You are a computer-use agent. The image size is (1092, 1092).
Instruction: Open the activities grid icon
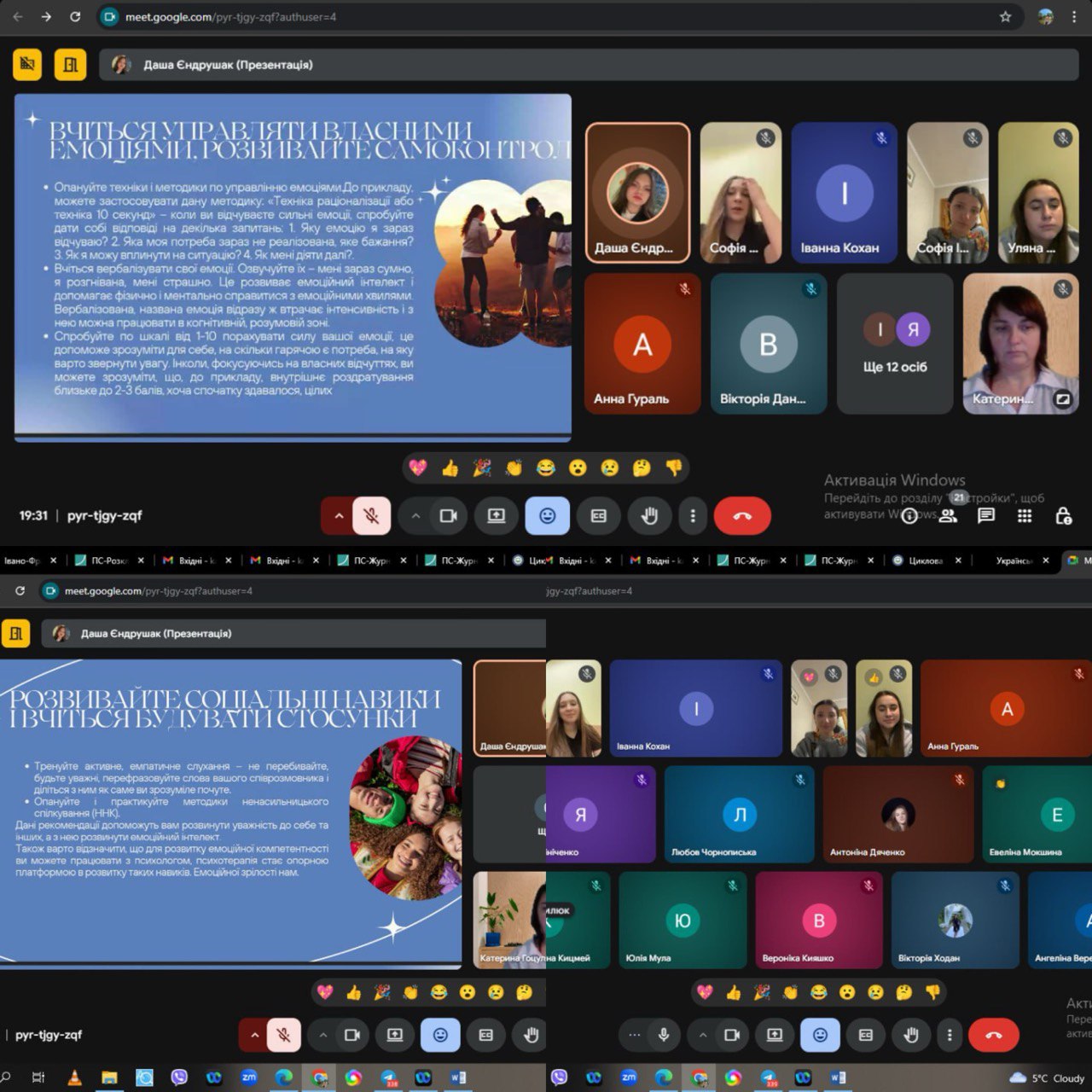pyautogui.click(x=1025, y=515)
